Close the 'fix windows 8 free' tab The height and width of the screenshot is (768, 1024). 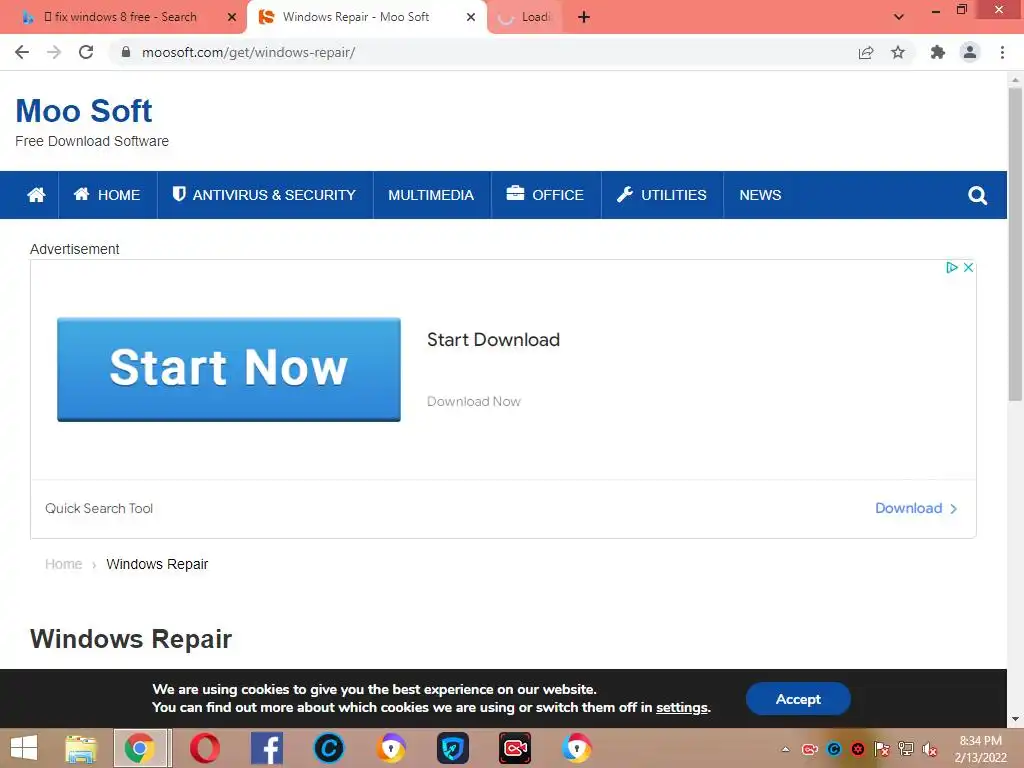point(231,17)
